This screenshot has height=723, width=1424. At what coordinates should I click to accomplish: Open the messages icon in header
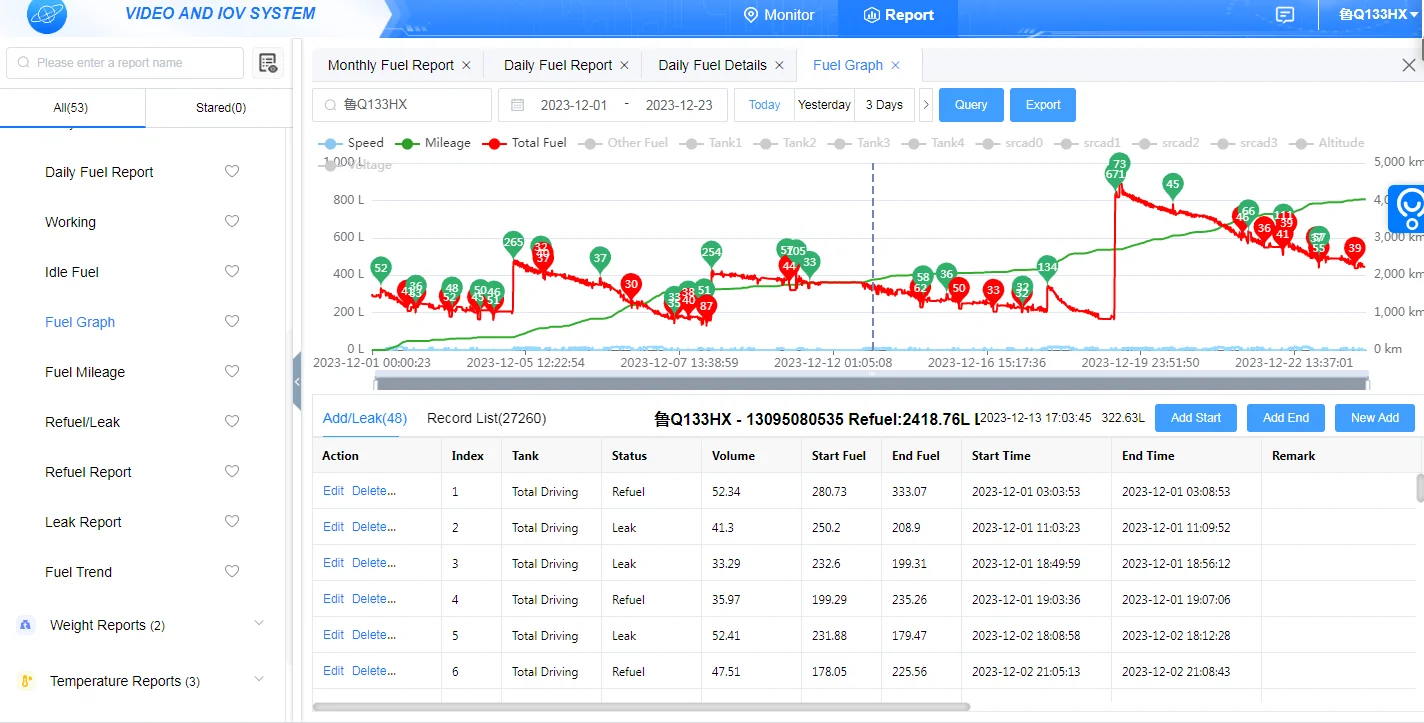(1285, 15)
